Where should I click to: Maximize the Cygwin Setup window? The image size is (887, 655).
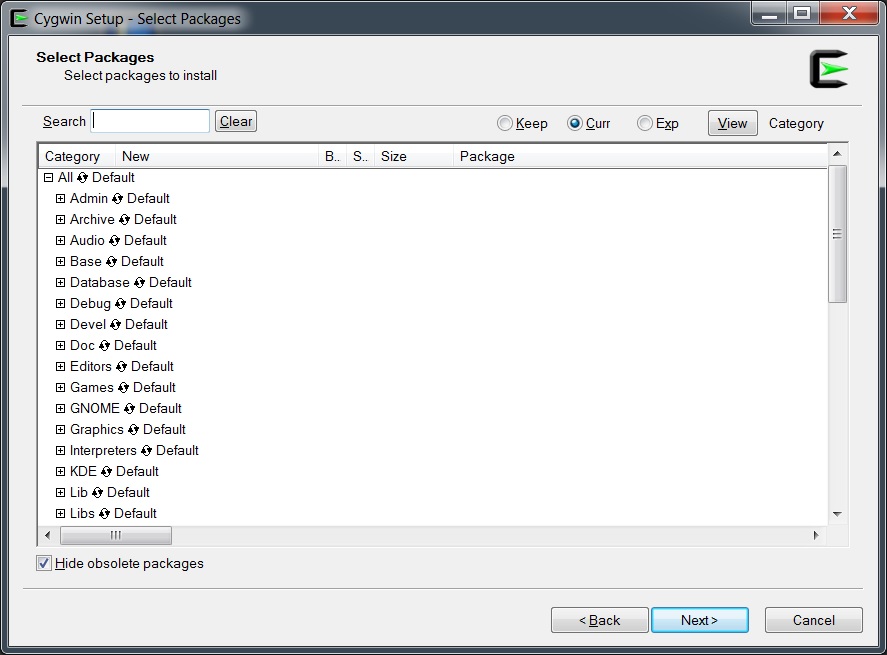pyautogui.click(x=802, y=14)
